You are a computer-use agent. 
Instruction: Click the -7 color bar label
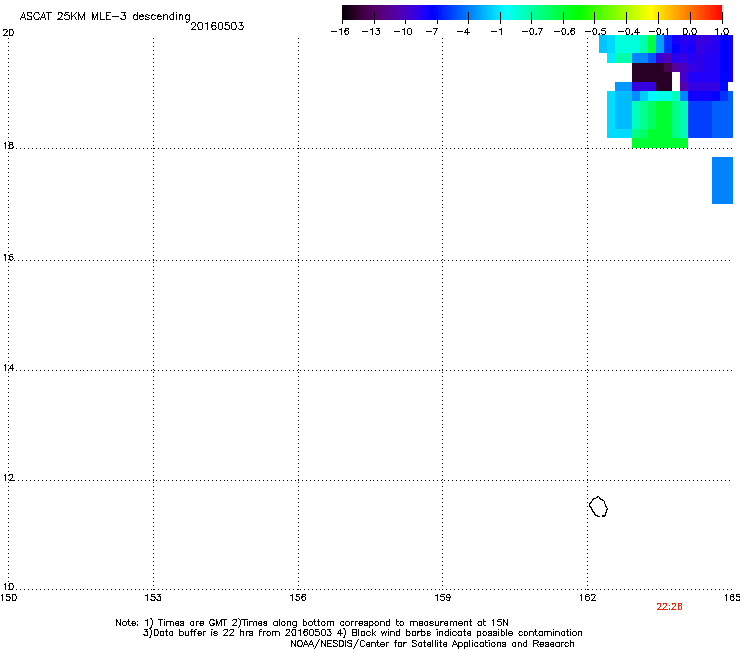[432, 32]
